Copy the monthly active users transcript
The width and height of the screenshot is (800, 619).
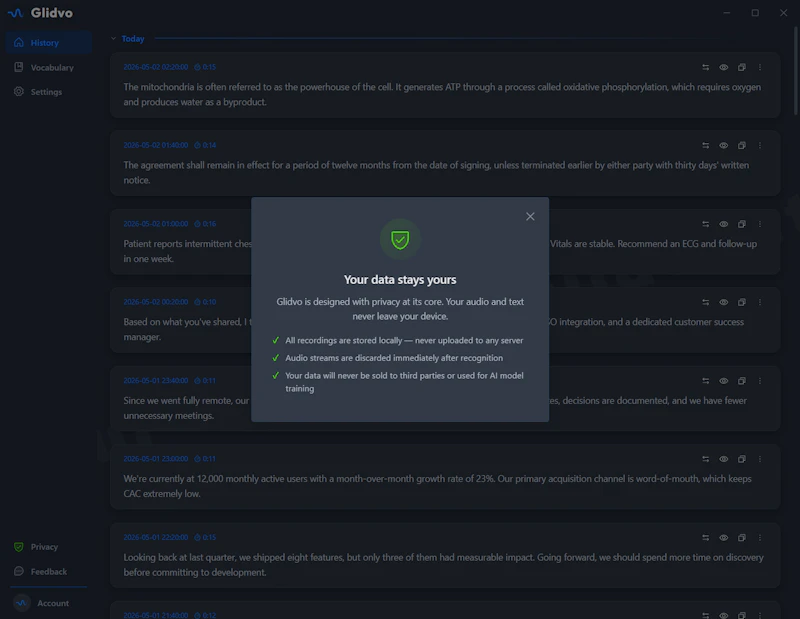742,459
